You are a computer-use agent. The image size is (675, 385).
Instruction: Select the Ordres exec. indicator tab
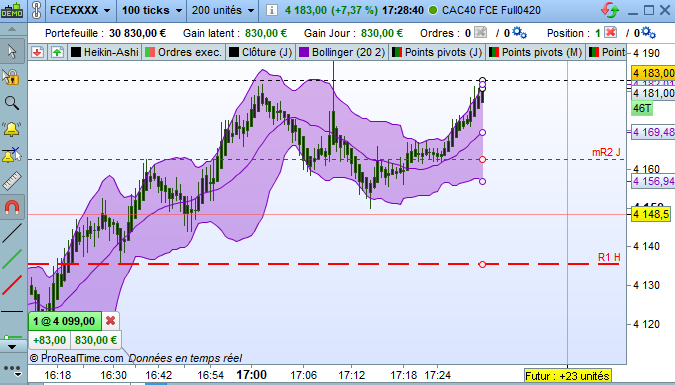click(x=183, y=52)
